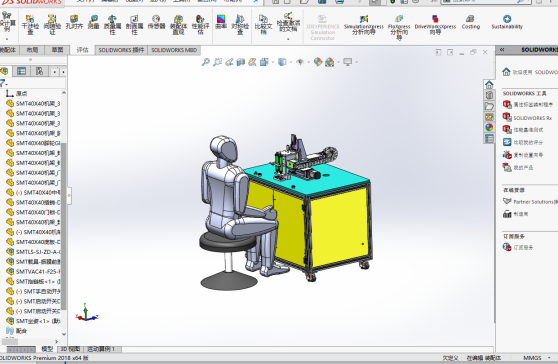Switch to the SOLIDWORKS 插件 tab
The image size is (558, 364).
121,50
